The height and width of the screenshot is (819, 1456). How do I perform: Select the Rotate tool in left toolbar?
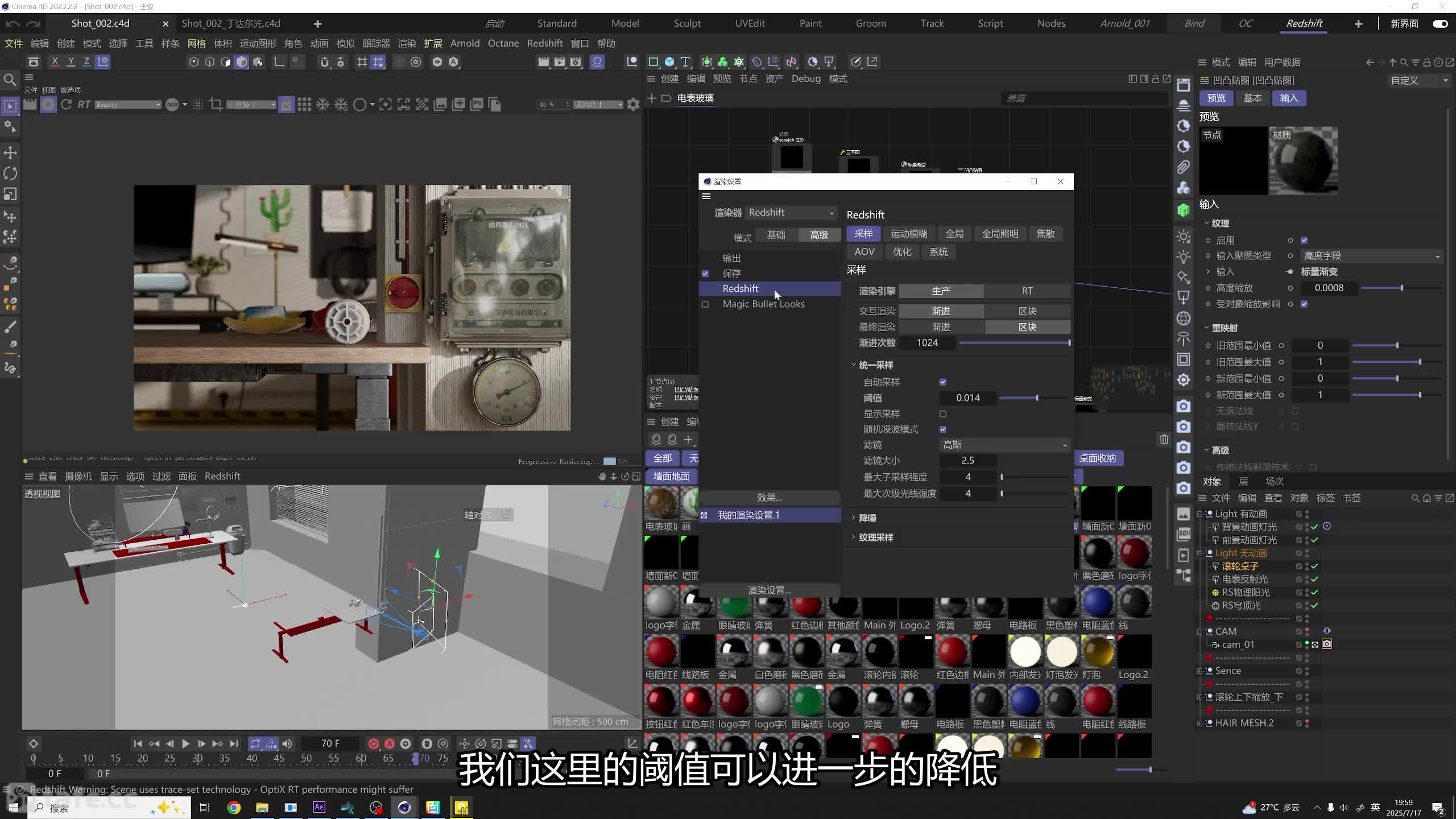(x=10, y=173)
